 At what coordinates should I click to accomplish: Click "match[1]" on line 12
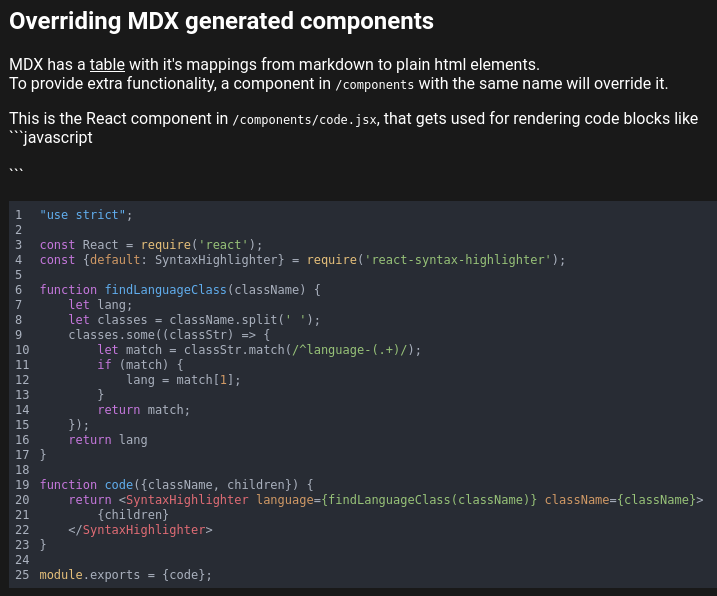205,380
